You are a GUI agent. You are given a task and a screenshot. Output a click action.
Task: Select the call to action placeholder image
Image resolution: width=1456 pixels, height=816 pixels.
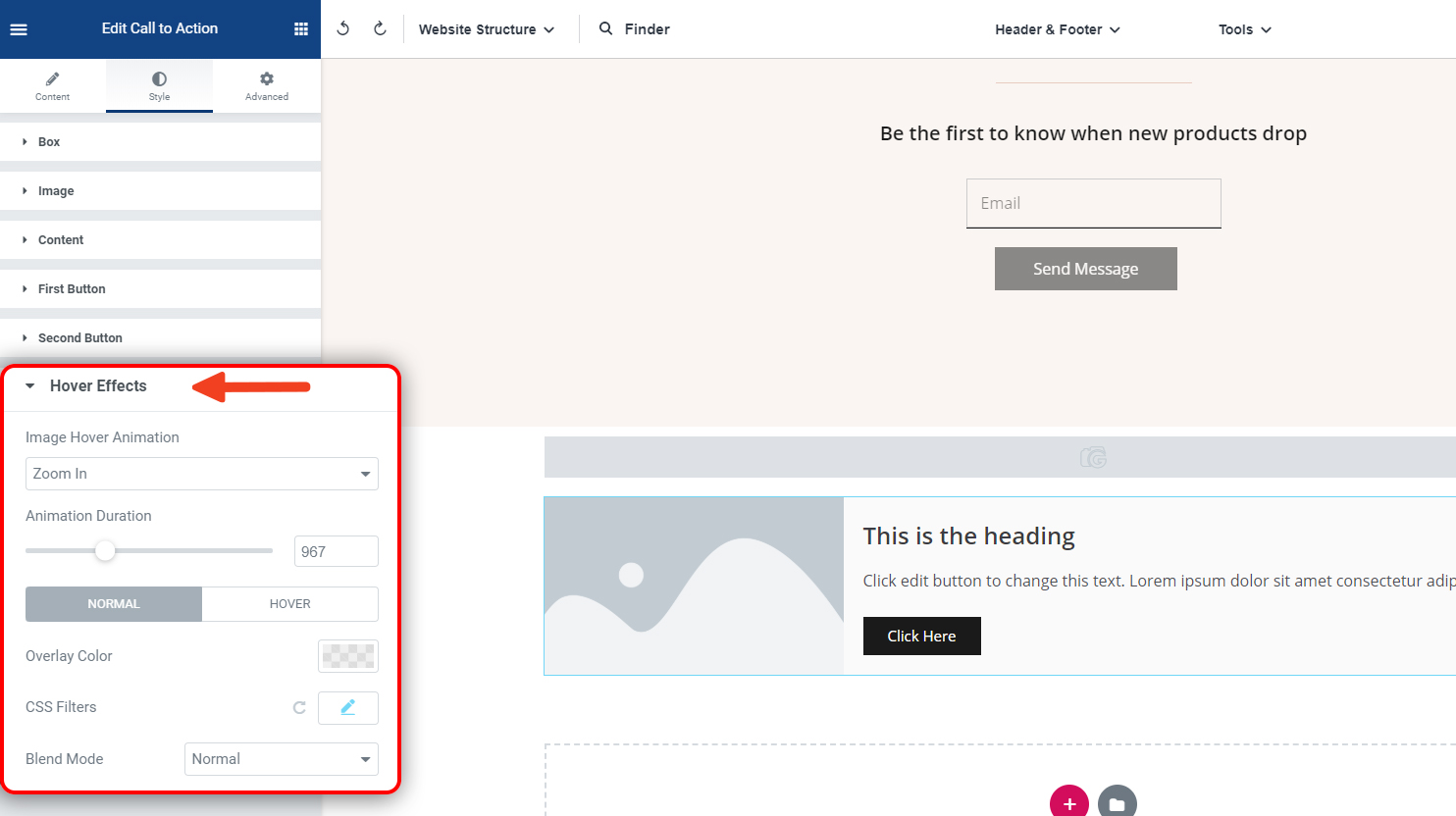pos(695,586)
